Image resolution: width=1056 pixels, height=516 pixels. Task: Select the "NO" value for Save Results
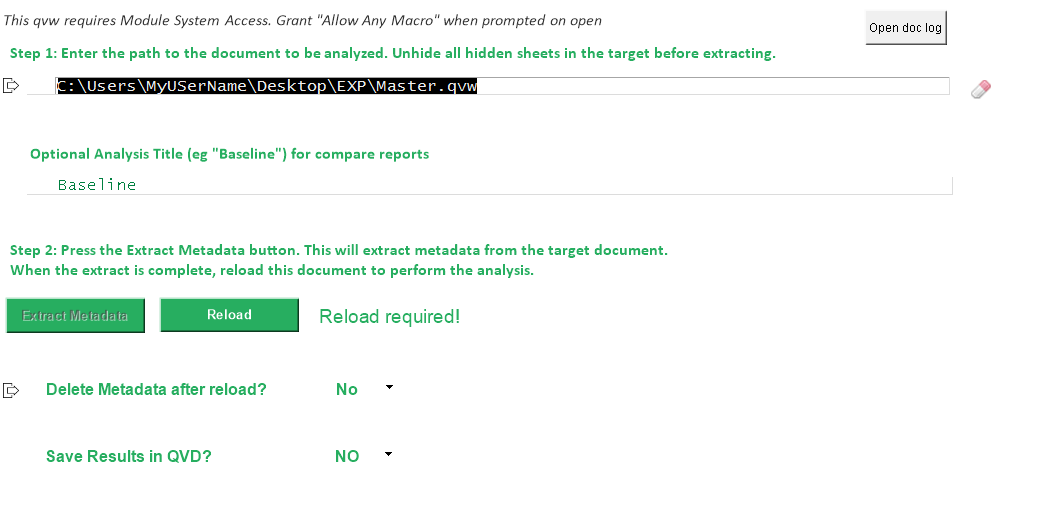coord(347,456)
